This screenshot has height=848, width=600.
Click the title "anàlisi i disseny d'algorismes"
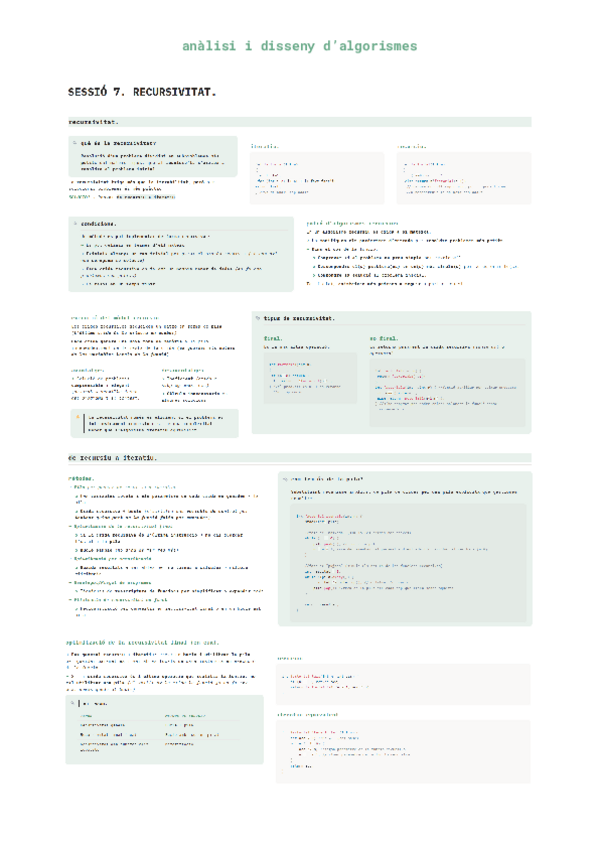point(300,46)
